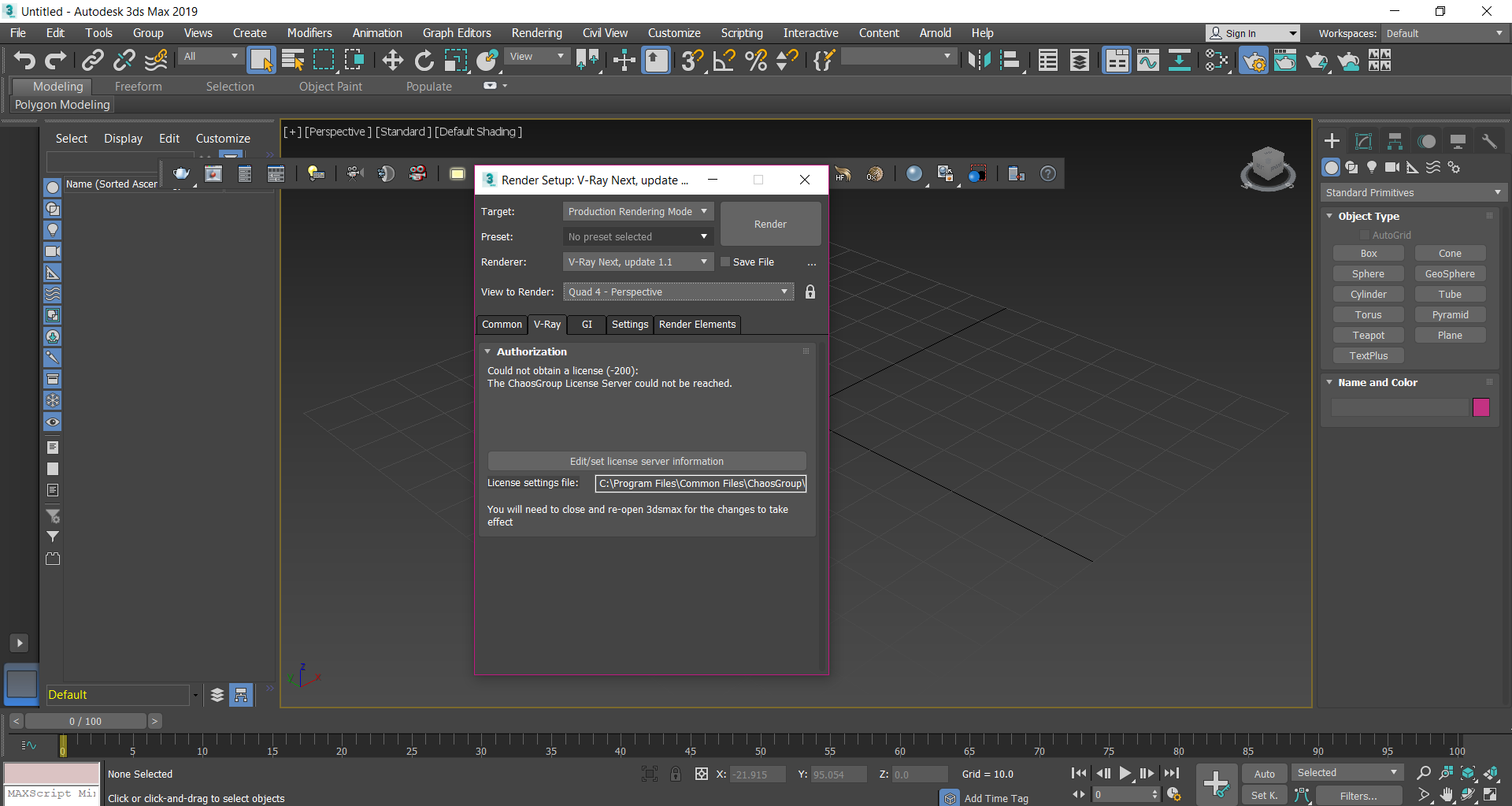This screenshot has height=806, width=1512.
Task: Open the Renderer dropdown V-Ray Next
Action: click(x=638, y=262)
